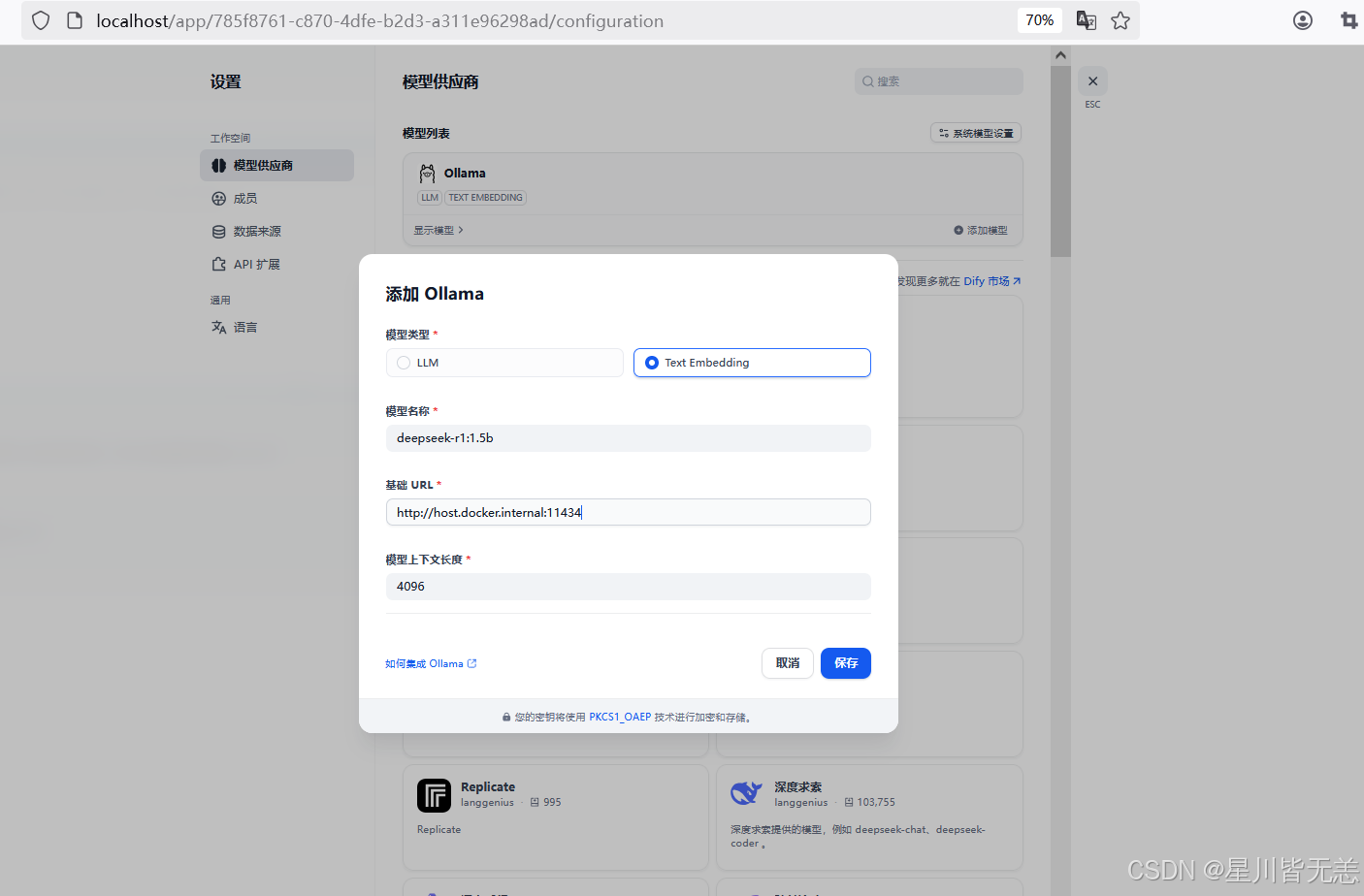The height and width of the screenshot is (896, 1364).
Task: Click the Ollama llama logo icon
Action: [427, 174]
